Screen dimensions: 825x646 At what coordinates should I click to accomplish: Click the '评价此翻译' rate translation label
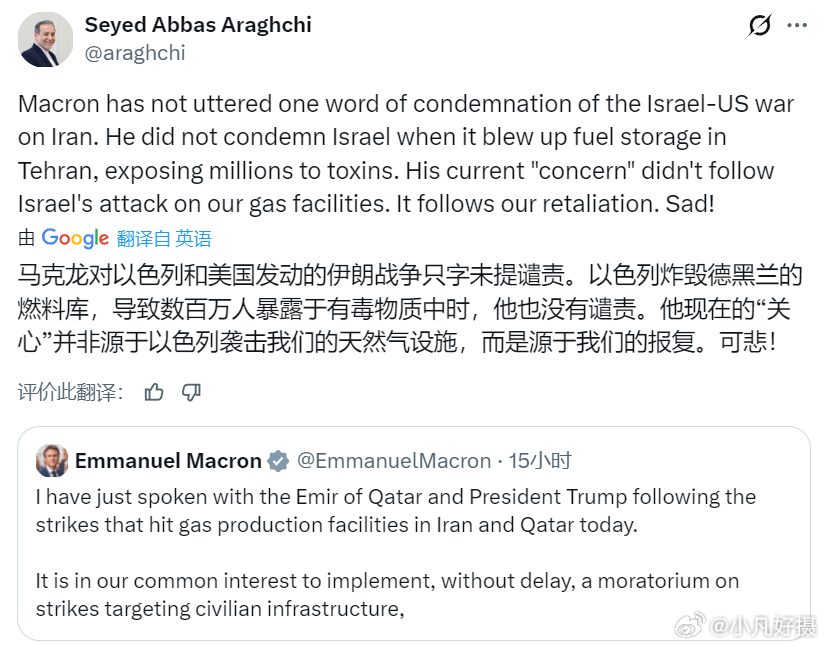(70, 392)
